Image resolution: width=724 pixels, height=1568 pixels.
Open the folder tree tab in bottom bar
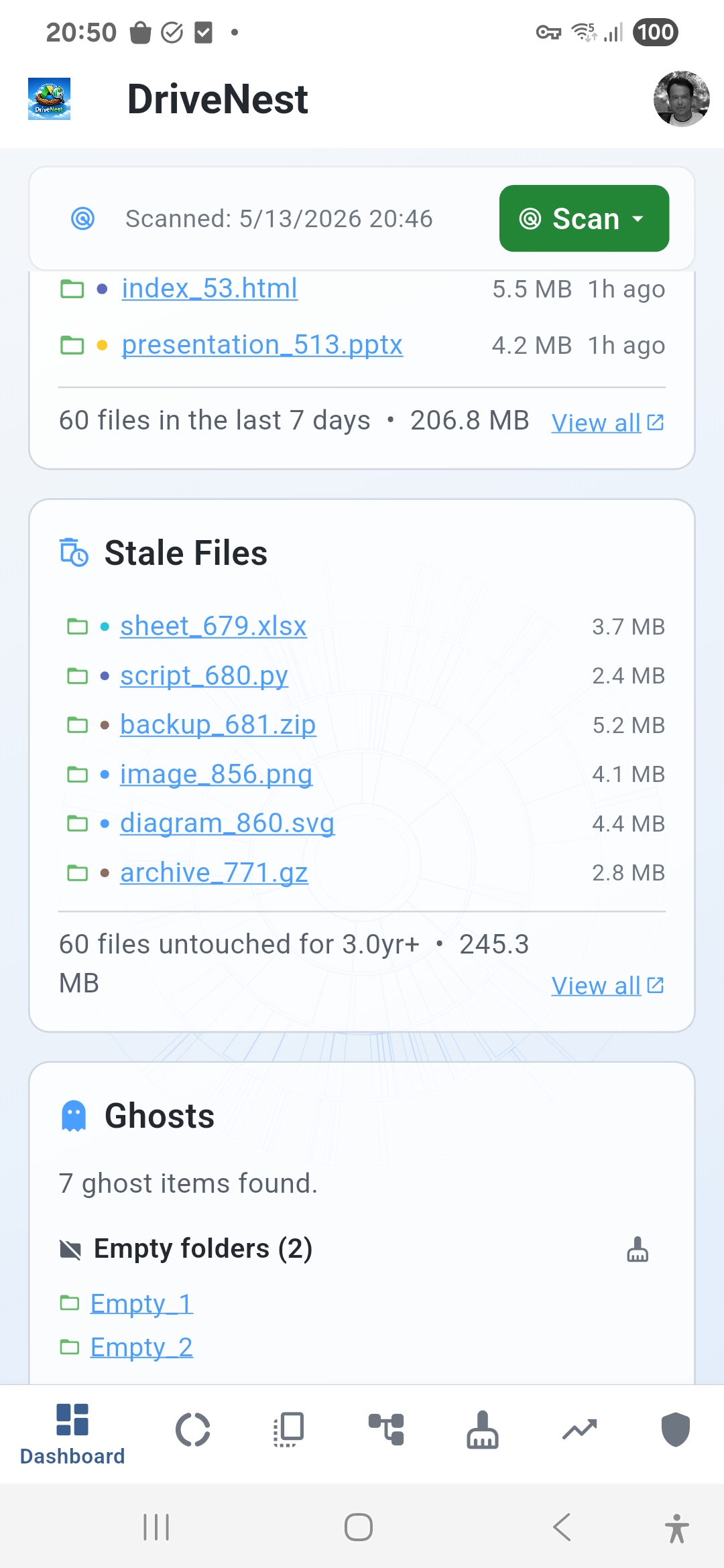click(386, 1430)
